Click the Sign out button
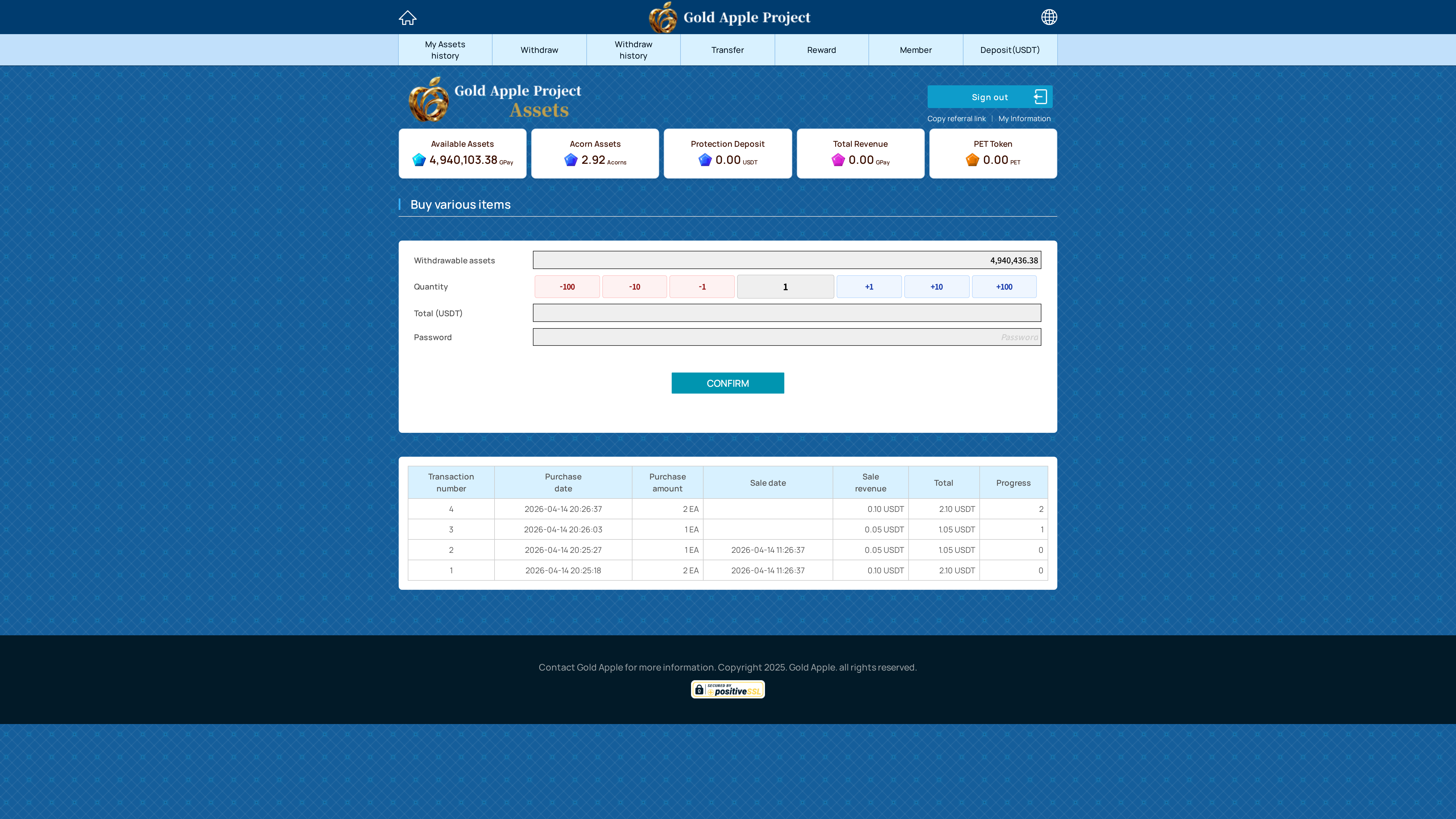This screenshot has height=819, width=1456. (990, 97)
